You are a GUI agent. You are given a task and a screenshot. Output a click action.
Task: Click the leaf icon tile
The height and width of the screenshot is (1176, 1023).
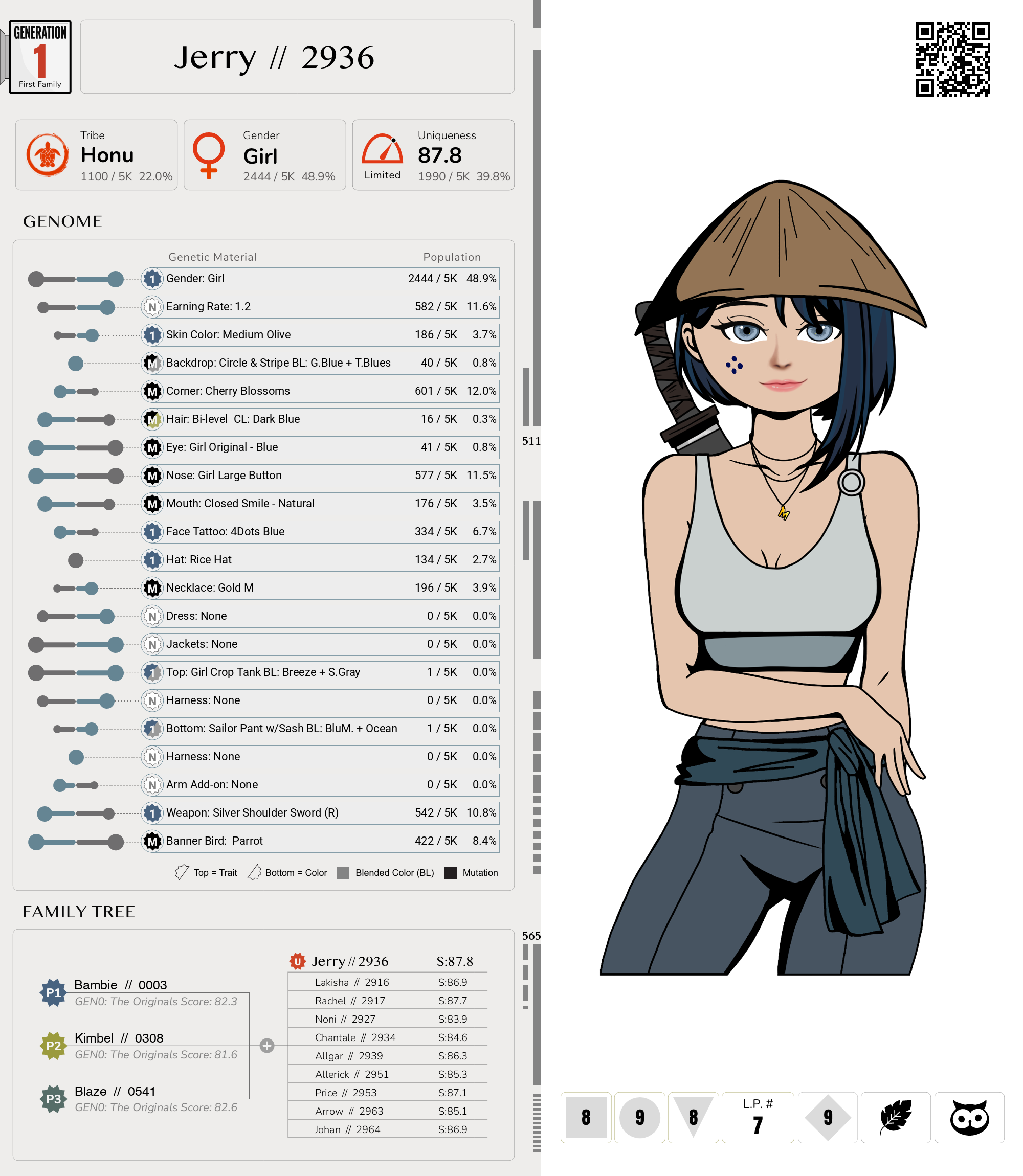[896, 1117]
